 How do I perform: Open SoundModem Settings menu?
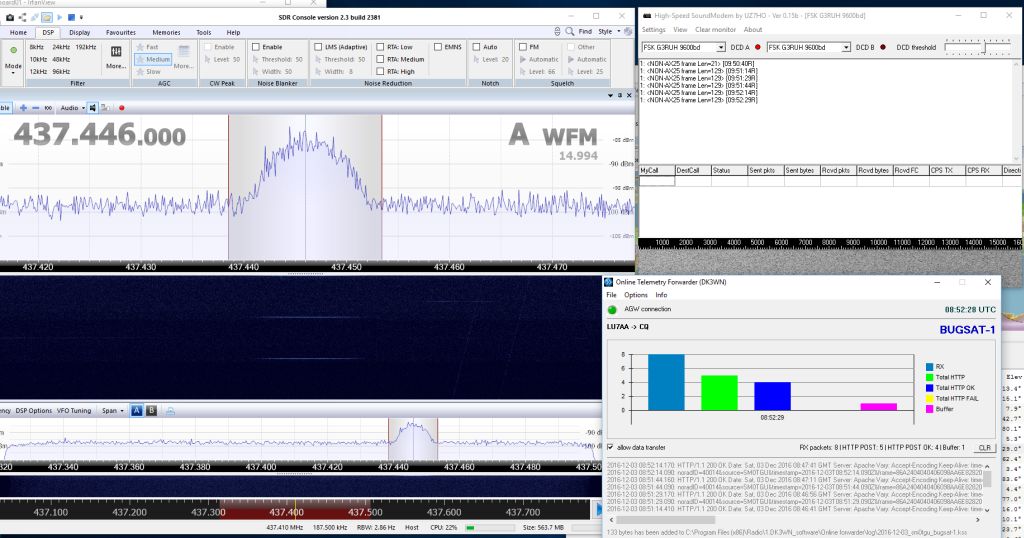(x=653, y=29)
